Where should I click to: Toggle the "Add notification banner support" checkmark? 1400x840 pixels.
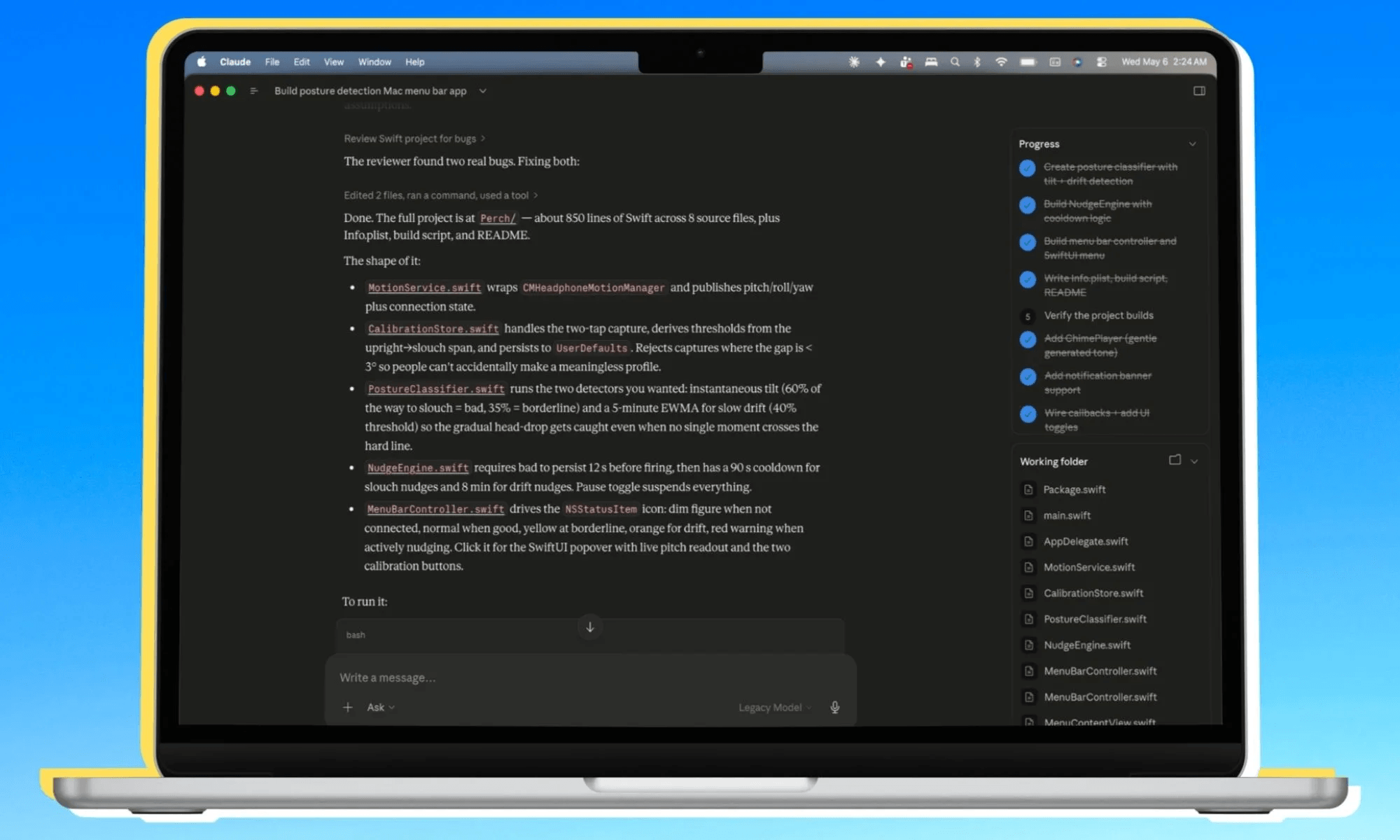(1028, 377)
